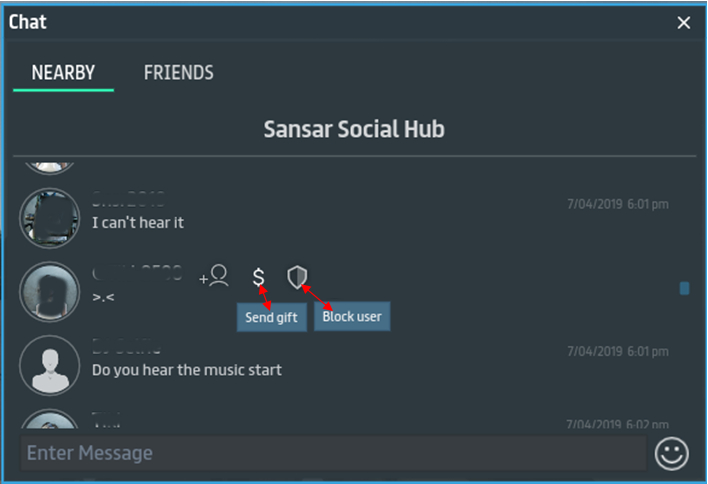The image size is (708, 484).
Task: Click the "Send gift" tooltip label
Action: (272, 317)
